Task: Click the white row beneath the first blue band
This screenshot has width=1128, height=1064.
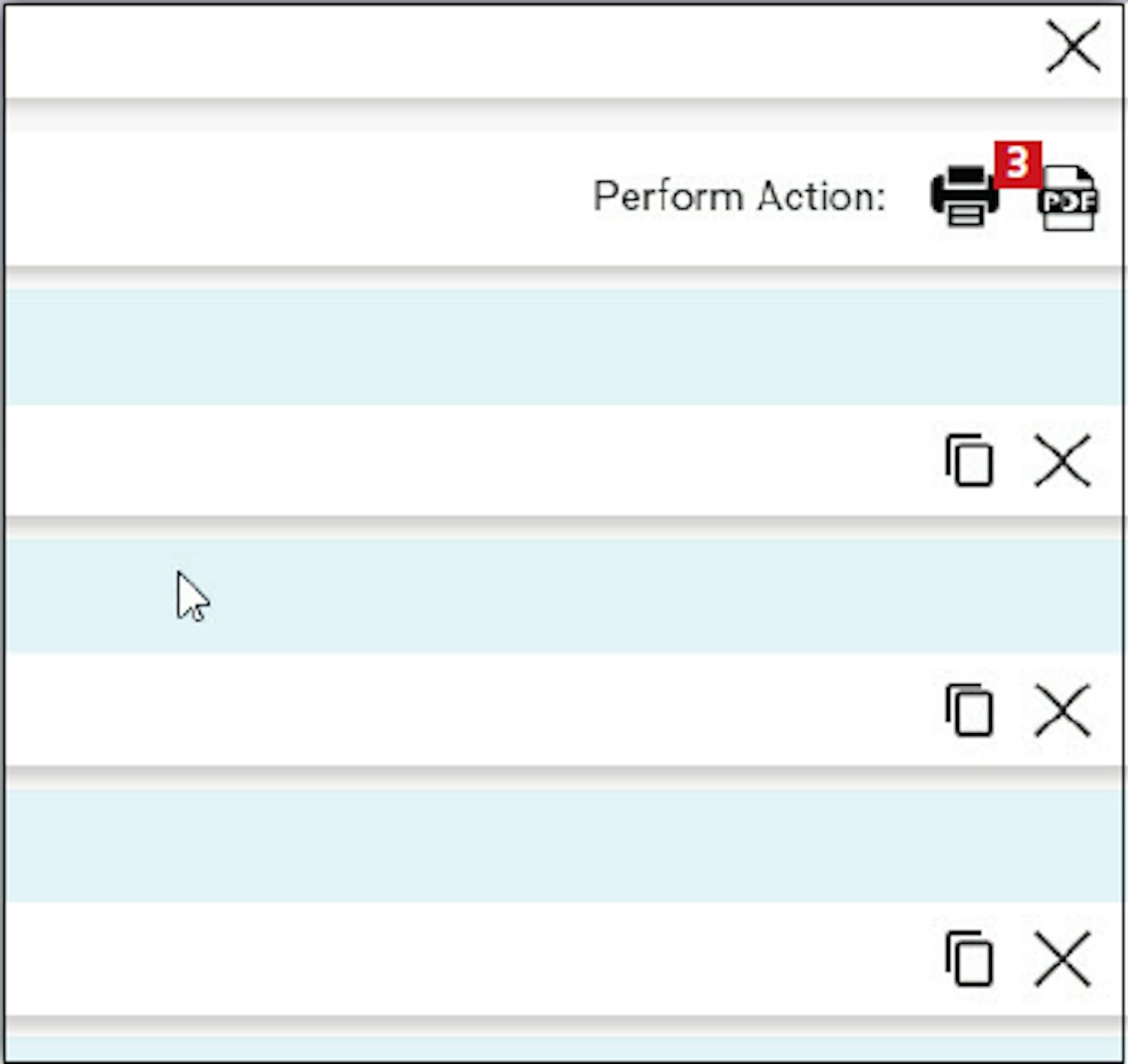Action: pos(451,460)
